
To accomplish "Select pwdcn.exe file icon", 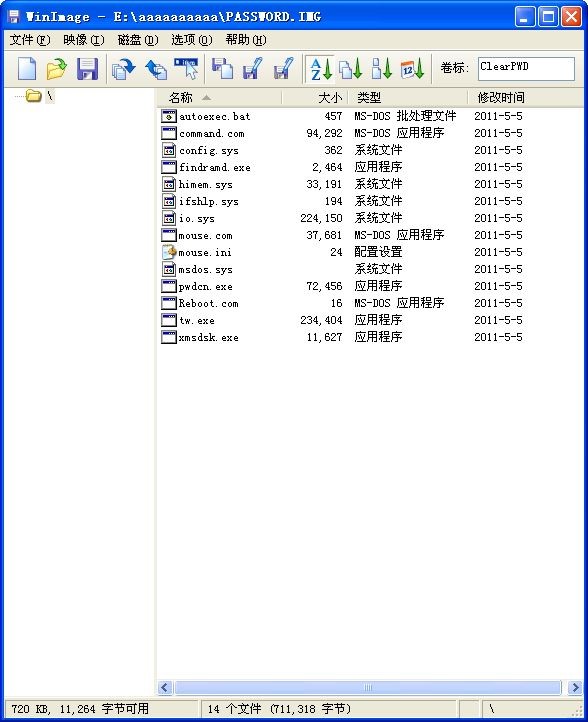I will point(169,286).
